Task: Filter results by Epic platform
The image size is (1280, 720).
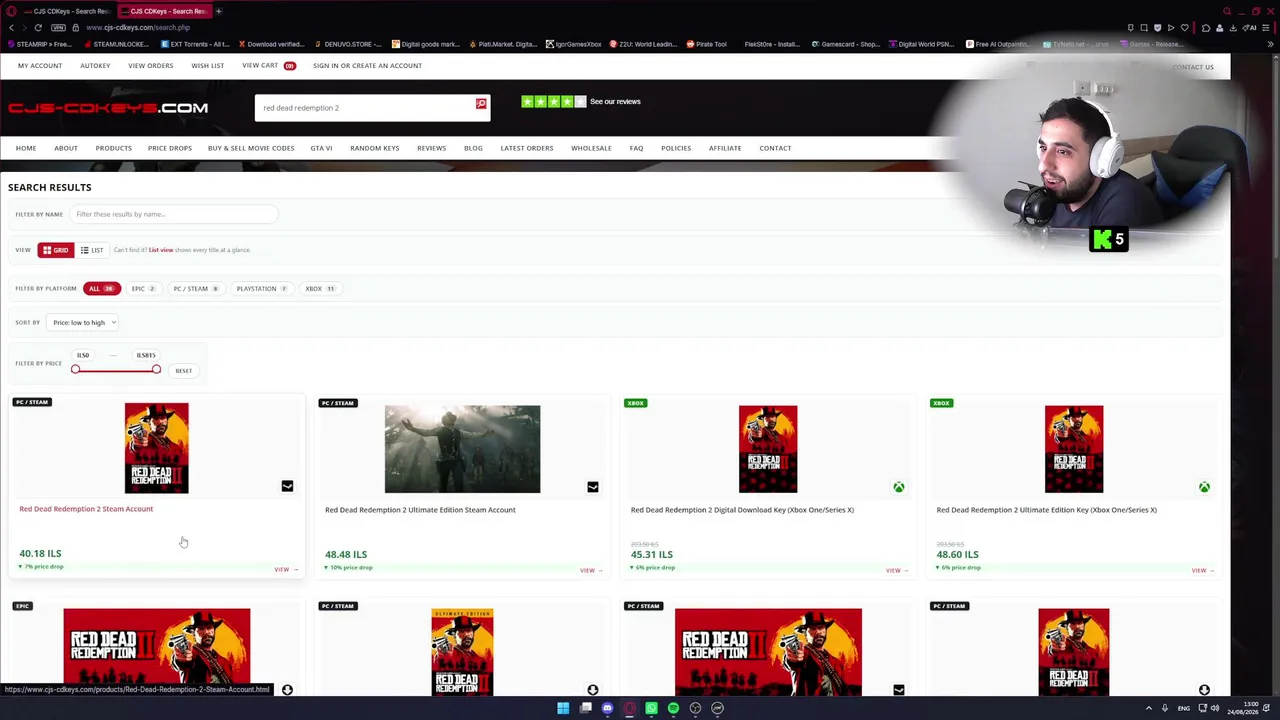Action: pyautogui.click(x=144, y=289)
